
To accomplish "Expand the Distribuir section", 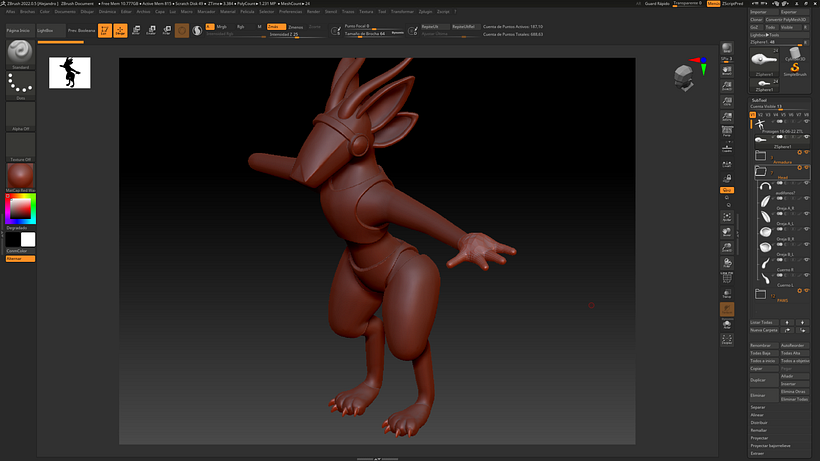I will pos(759,423).
